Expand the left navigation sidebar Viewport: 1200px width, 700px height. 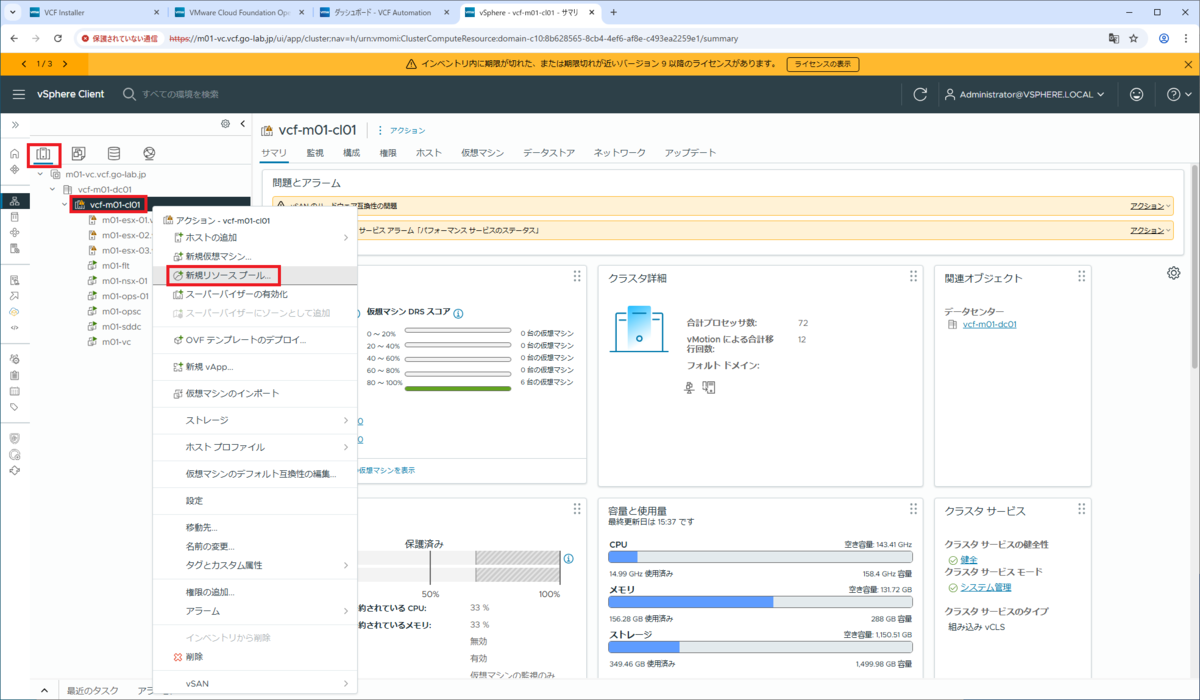tap(14, 125)
